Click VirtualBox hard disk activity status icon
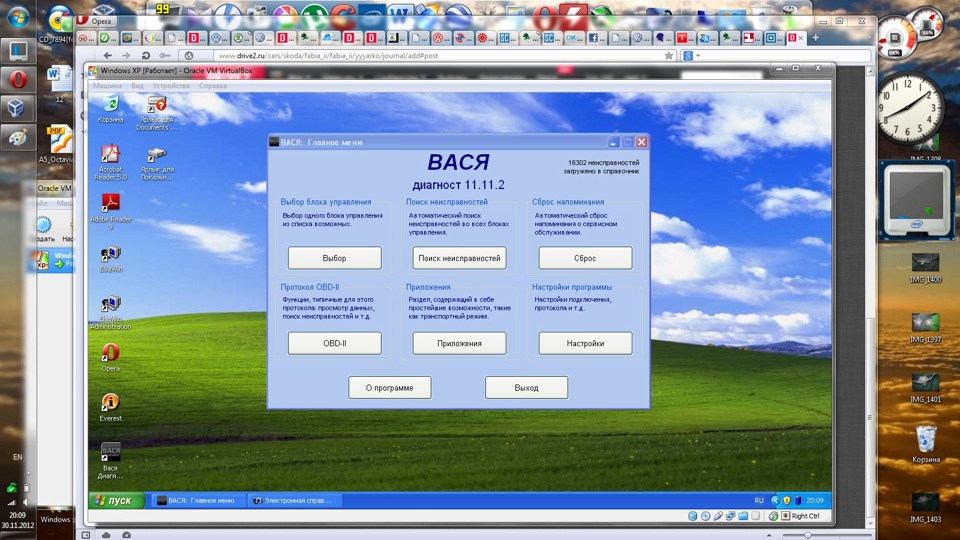960x540 pixels. point(692,516)
